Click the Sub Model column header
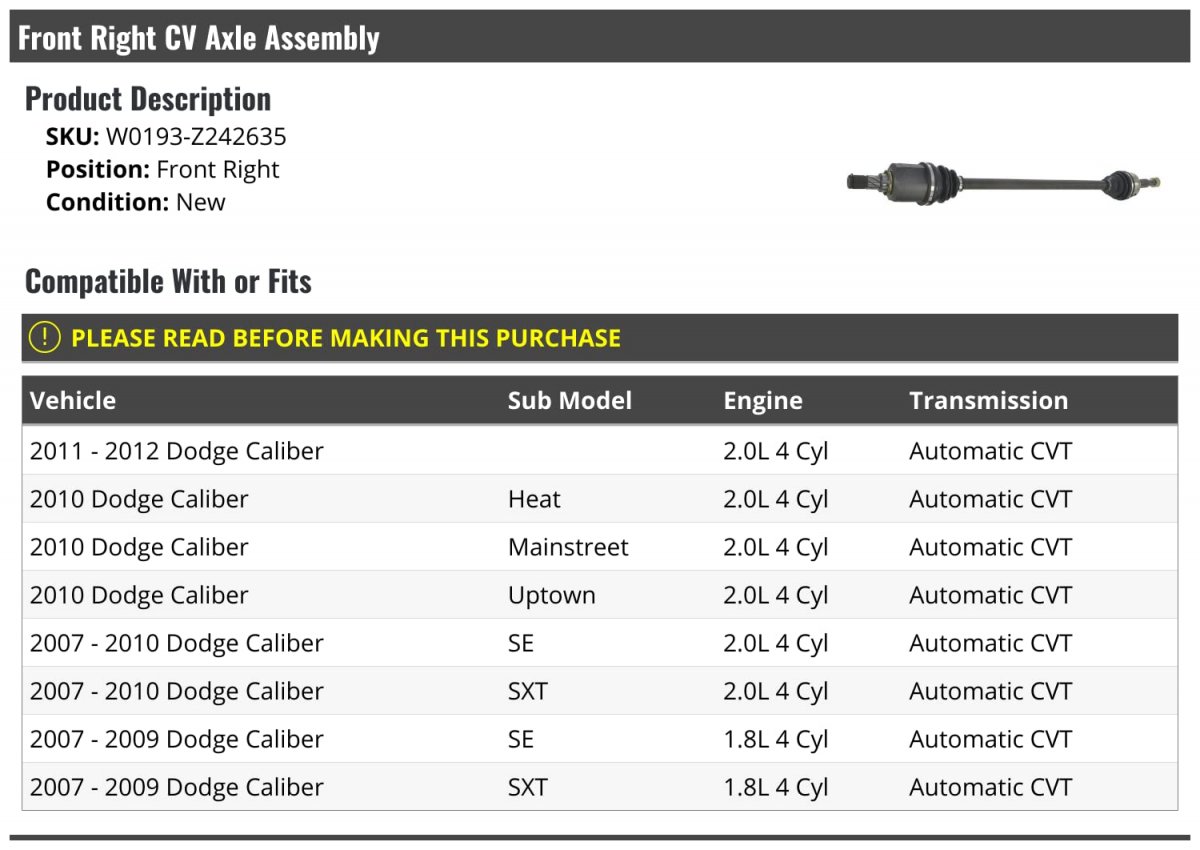The width and height of the screenshot is (1200, 850). [x=569, y=401]
